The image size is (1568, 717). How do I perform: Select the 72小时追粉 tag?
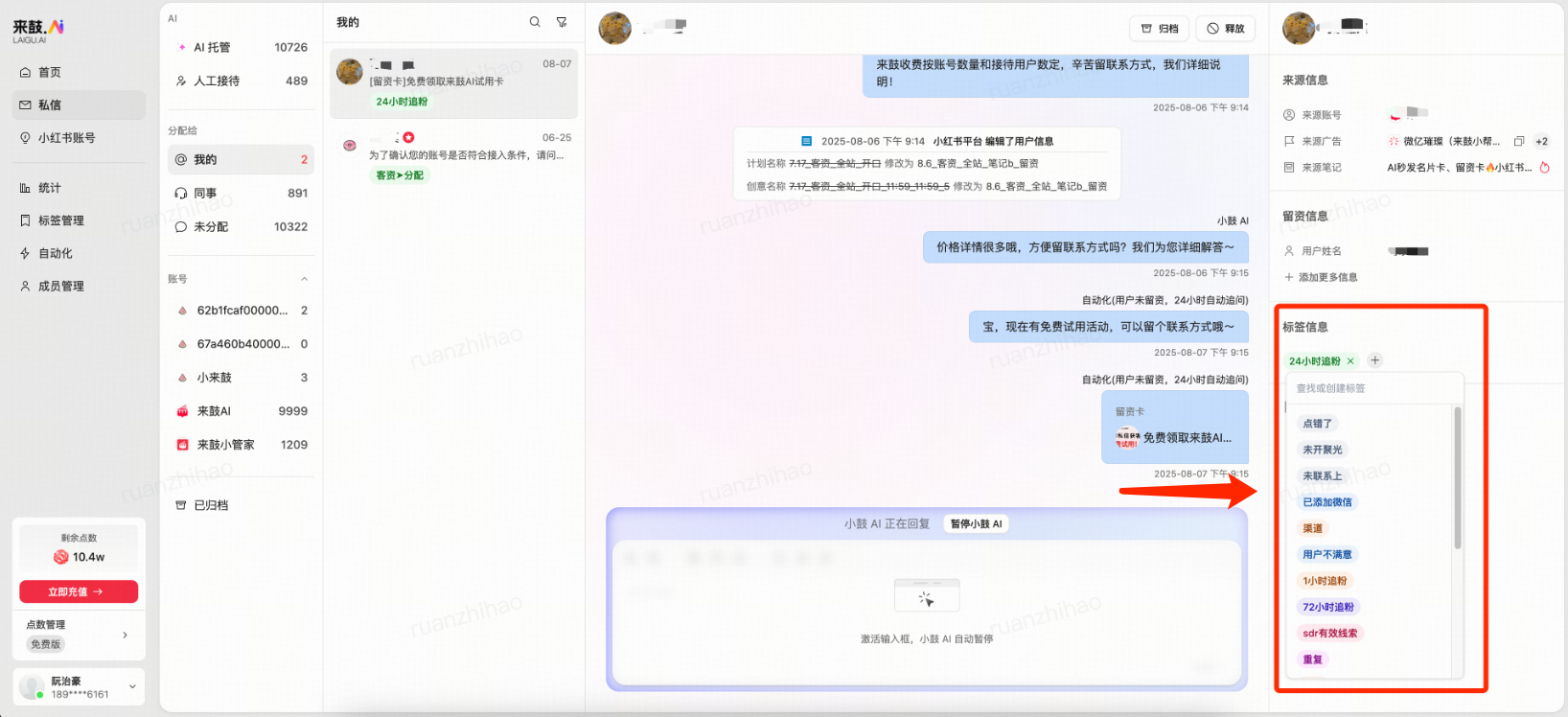[x=1328, y=607]
